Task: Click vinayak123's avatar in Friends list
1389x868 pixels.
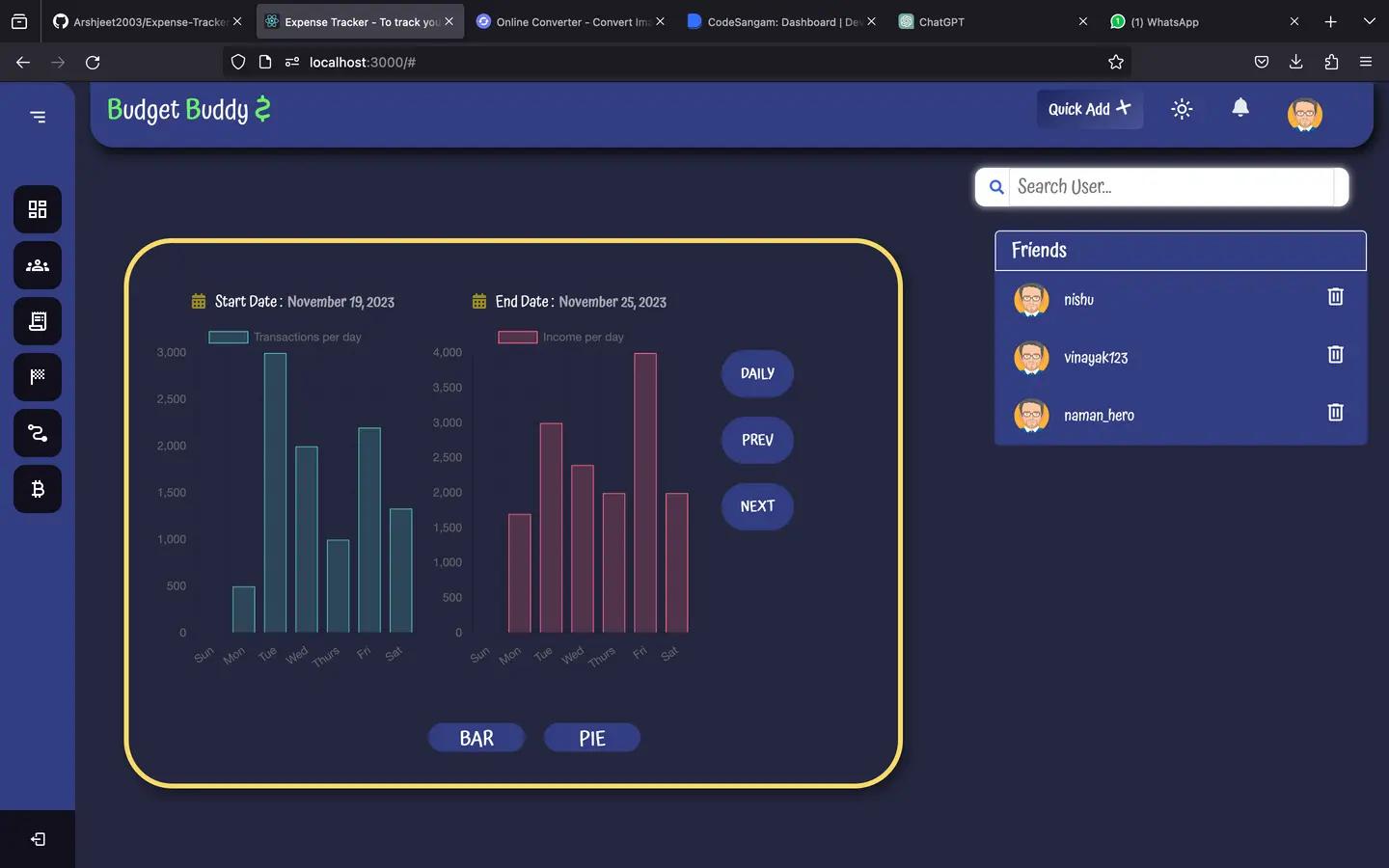Action: point(1031,358)
